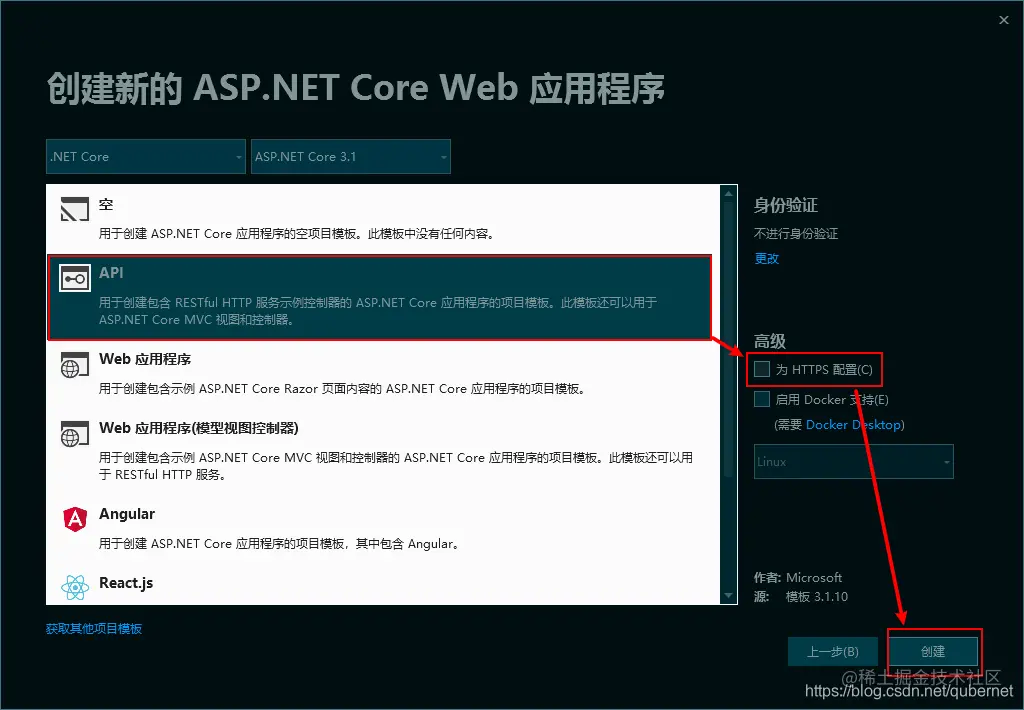Click the MVC Web 应用程序(模型视图控制器) icon
The width and height of the screenshot is (1024, 710).
74,434
